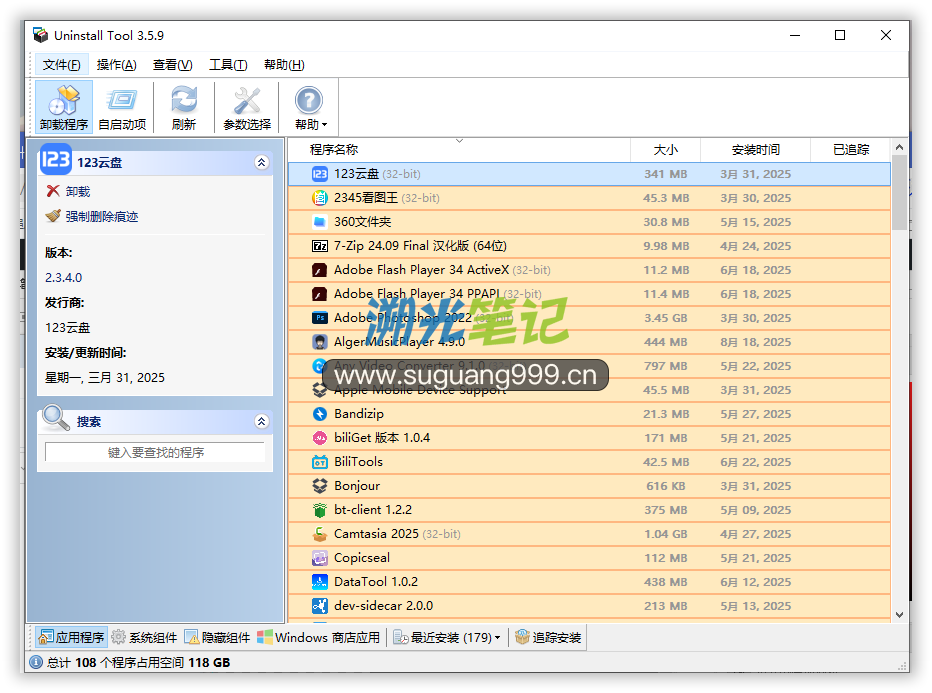Switch to Windows 商店应用 tab

(x=319, y=637)
